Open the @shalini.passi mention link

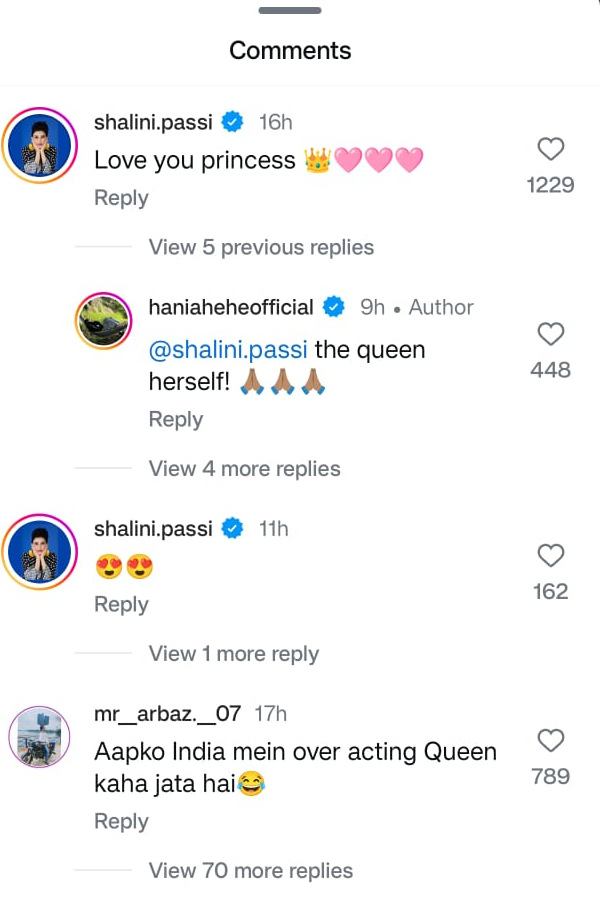click(x=228, y=350)
